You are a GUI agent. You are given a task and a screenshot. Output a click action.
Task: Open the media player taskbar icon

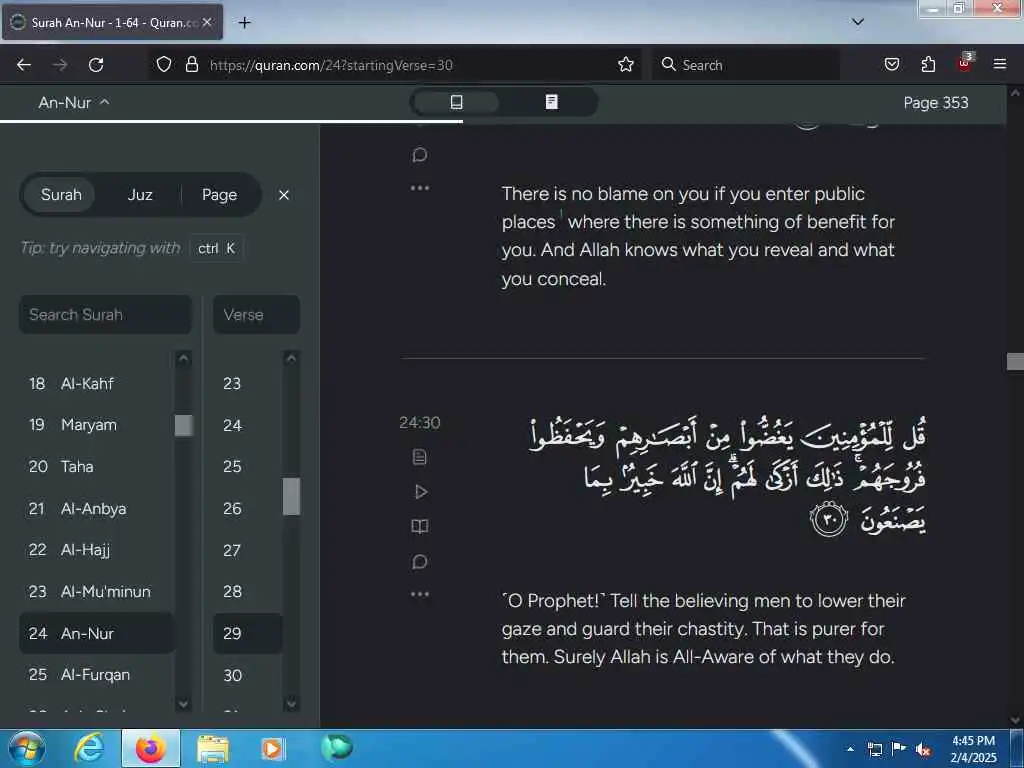click(x=273, y=748)
